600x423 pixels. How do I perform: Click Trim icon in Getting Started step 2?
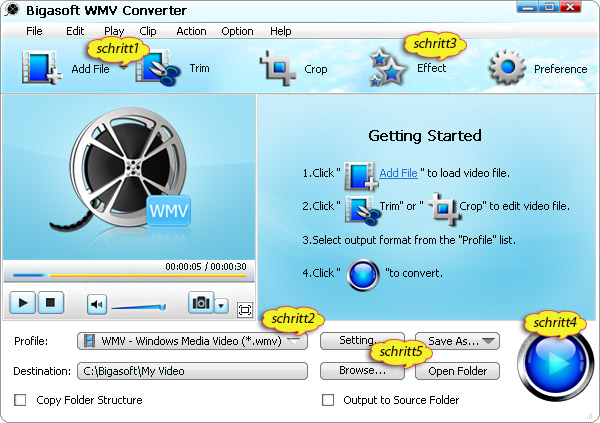pos(362,210)
